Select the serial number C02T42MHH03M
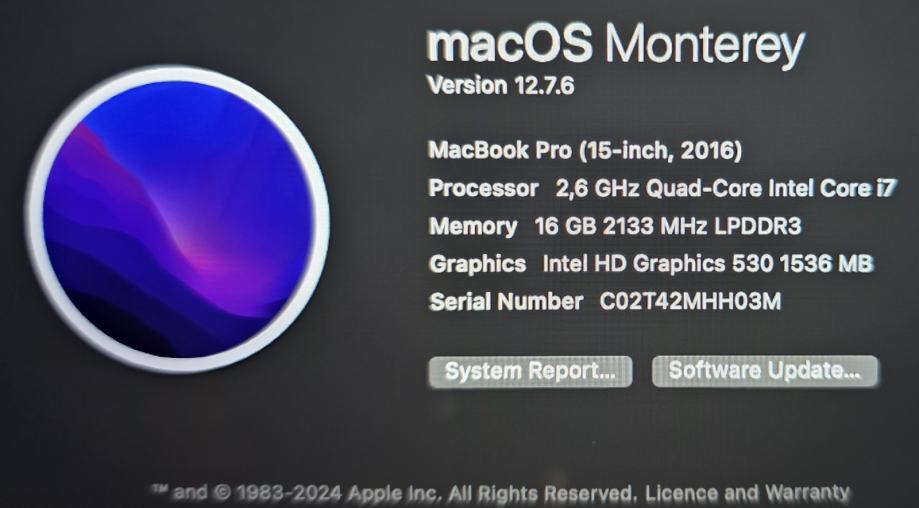Image resolution: width=919 pixels, height=508 pixels. coord(690,301)
